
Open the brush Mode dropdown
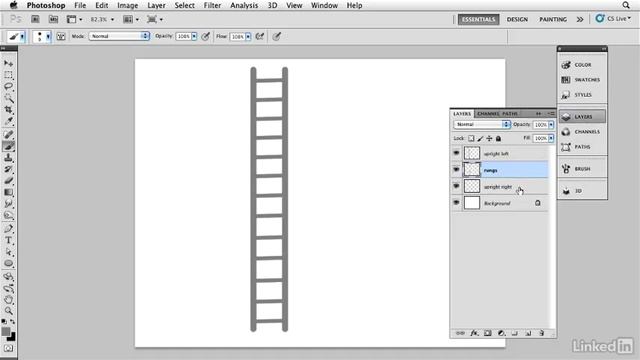119,36
